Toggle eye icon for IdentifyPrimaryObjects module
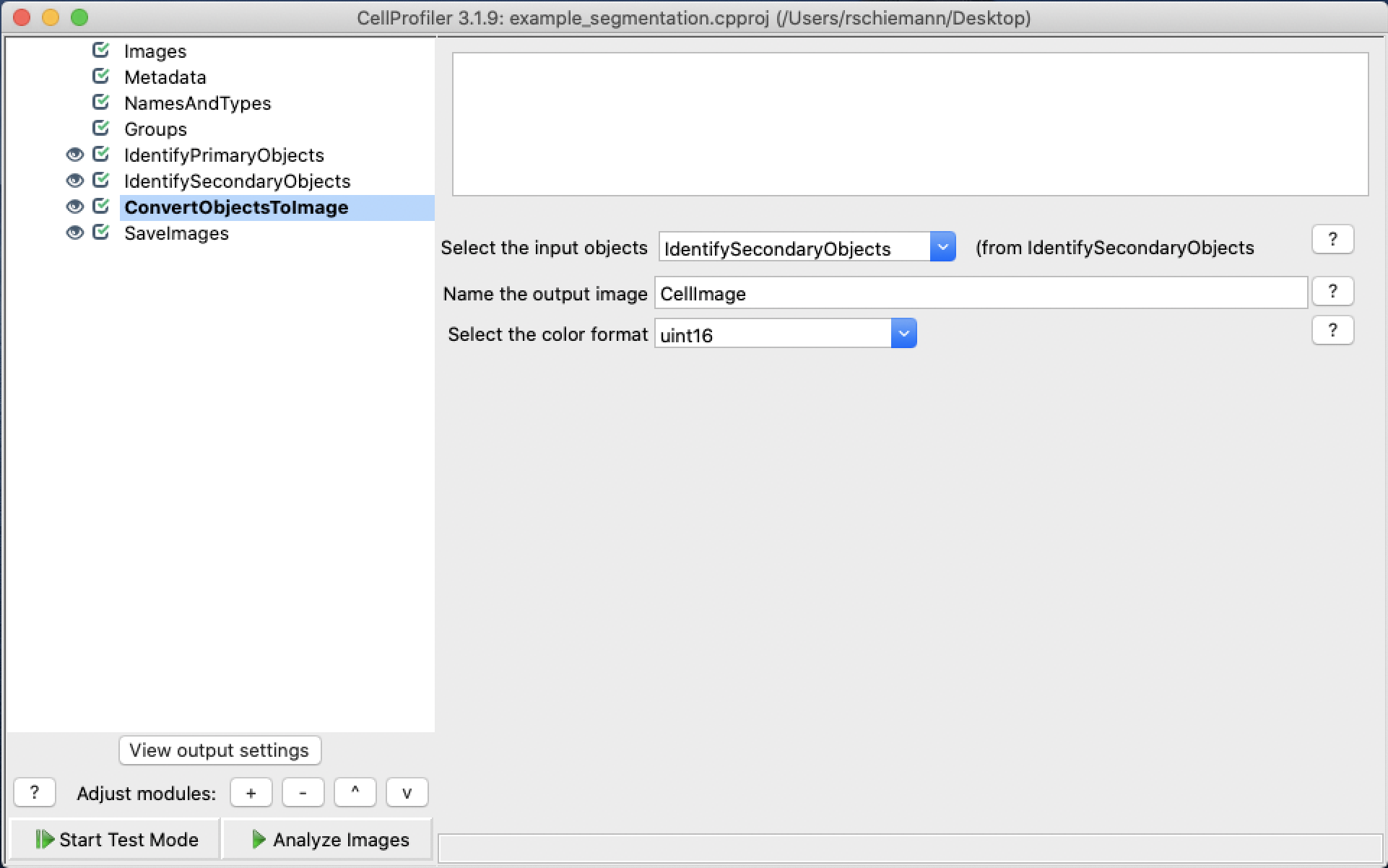Image resolution: width=1388 pixels, height=868 pixels. (74, 155)
